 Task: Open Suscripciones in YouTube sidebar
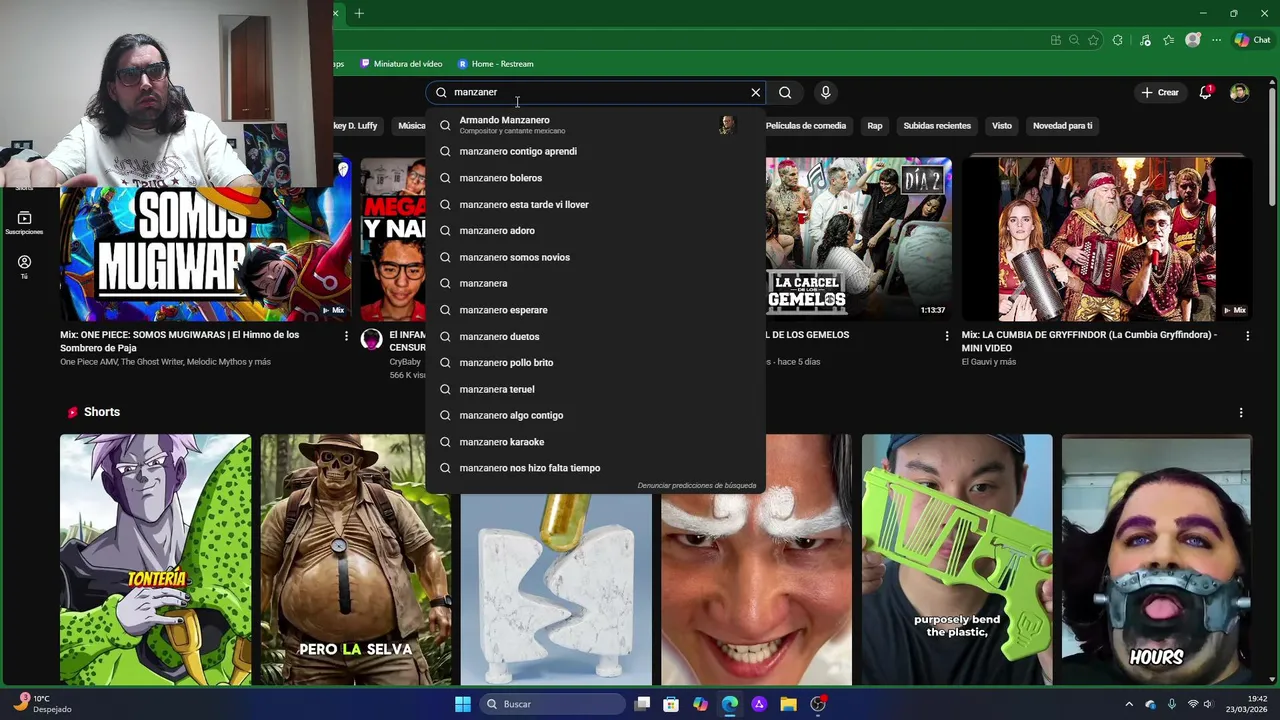pyautogui.click(x=24, y=222)
